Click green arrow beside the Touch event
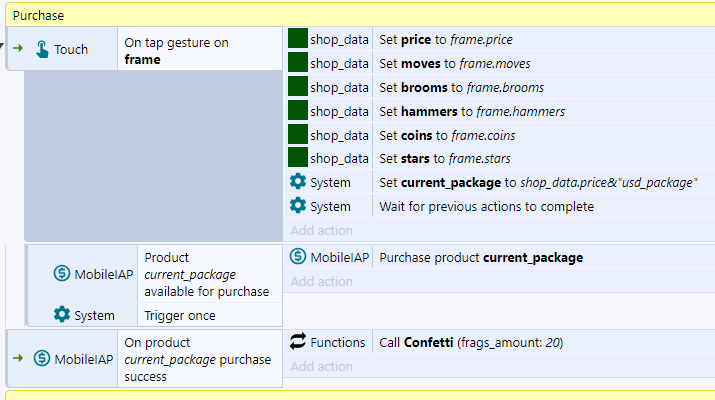Image resolution: width=715 pixels, height=400 pixels. tap(17, 50)
